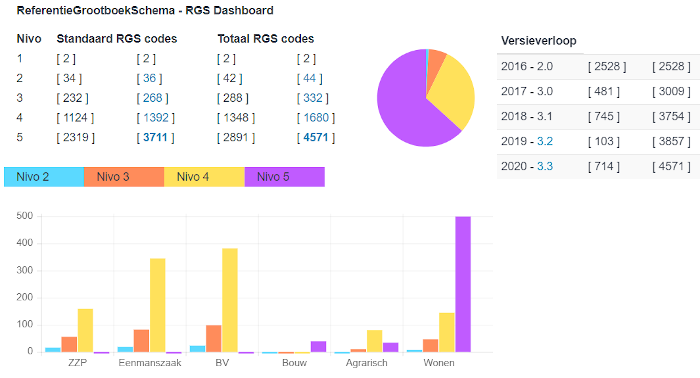Select the Bouw axis label
The image size is (700, 378).
point(294,363)
